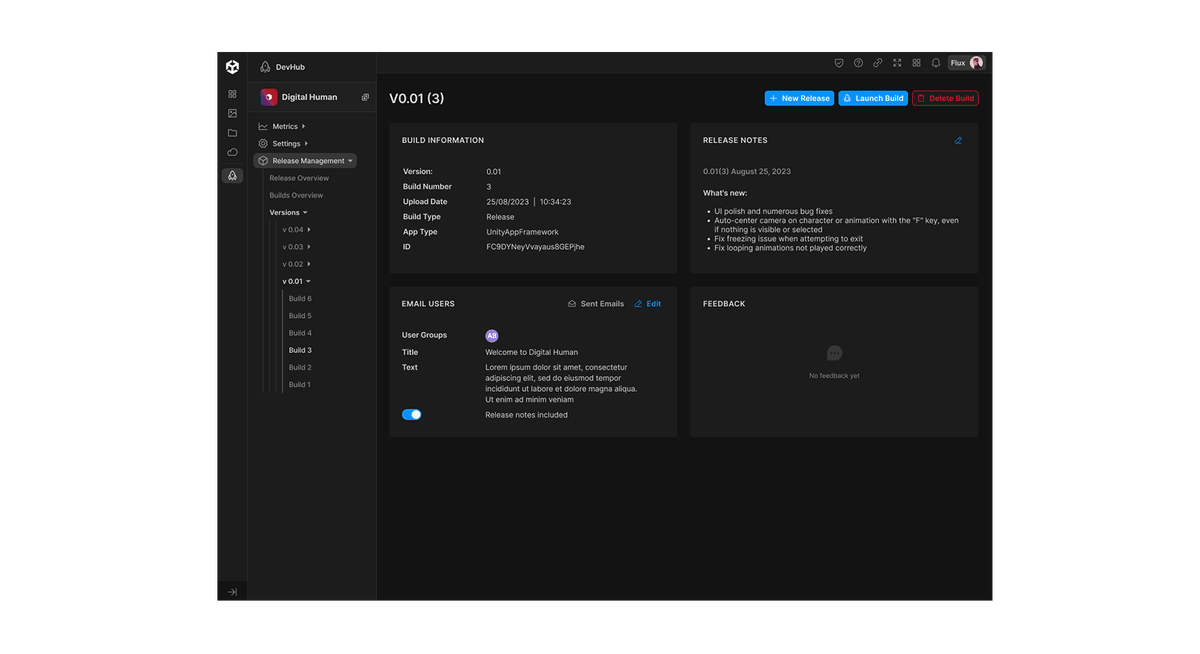
Task: Select Builds Overview from the navigation
Action: 296,195
